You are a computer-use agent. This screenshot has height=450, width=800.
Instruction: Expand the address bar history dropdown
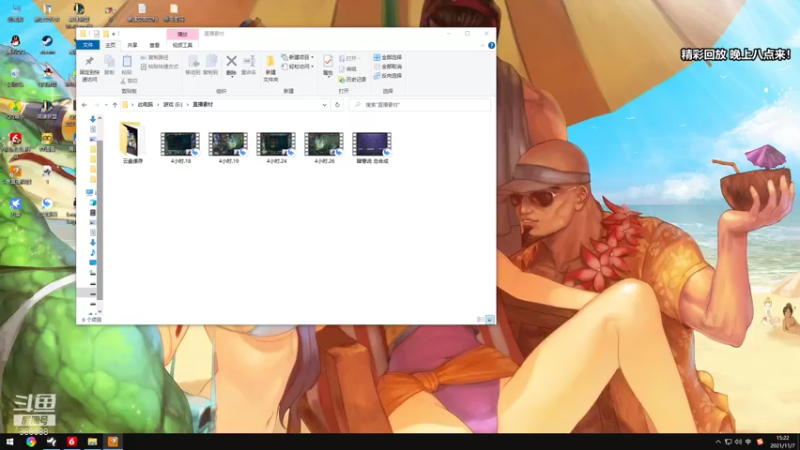[324, 105]
